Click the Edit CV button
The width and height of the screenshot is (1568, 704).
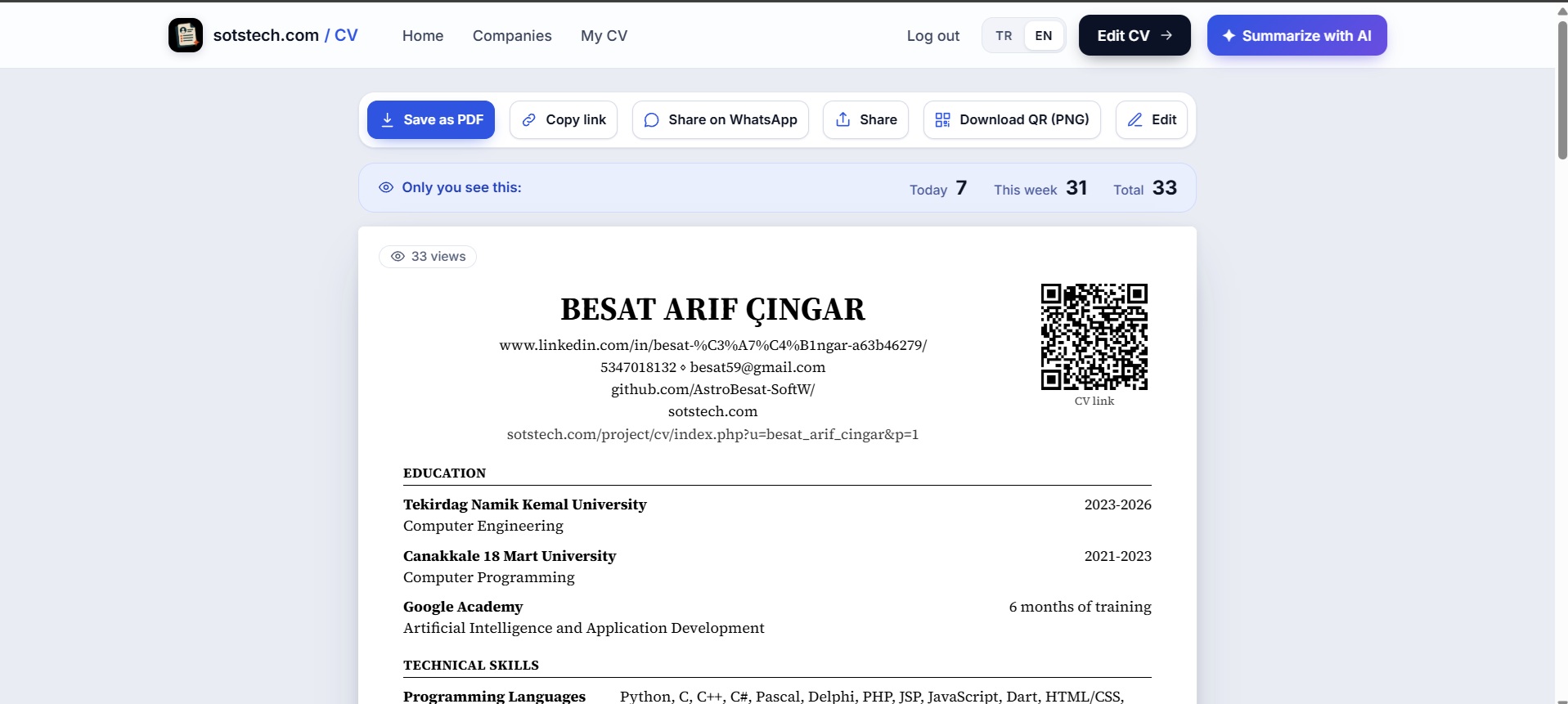[1134, 35]
